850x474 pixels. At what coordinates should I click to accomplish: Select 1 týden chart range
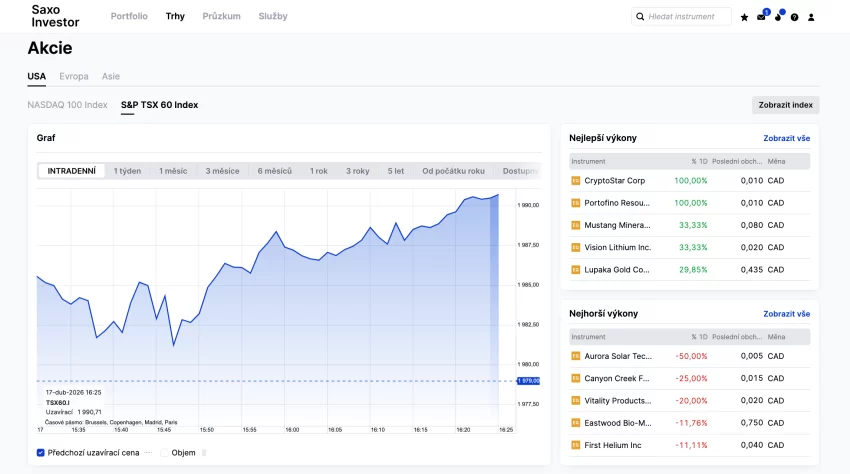pyautogui.click(x=127, y=171)
